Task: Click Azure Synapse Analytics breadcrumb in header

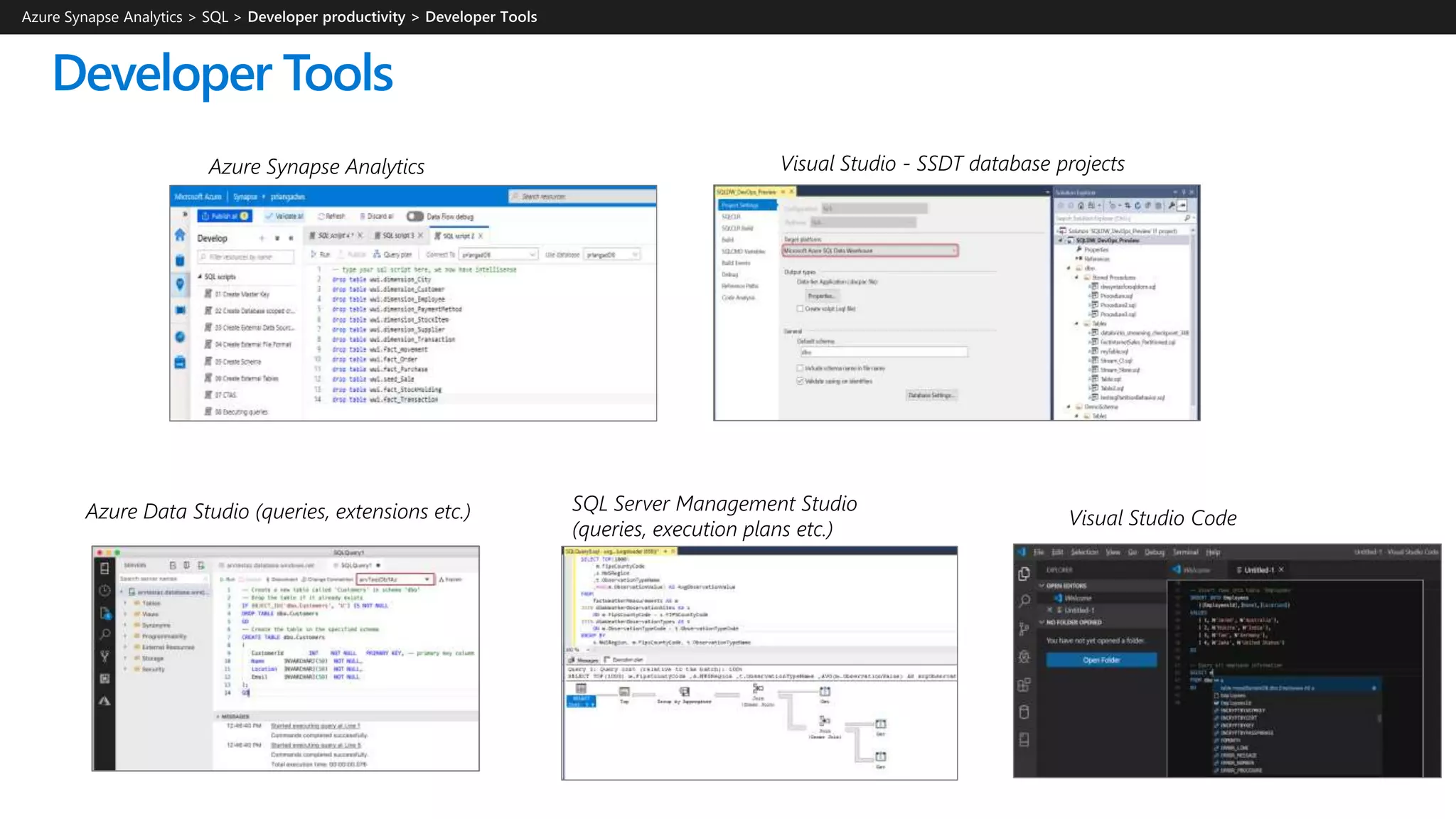Action: (102, 17)
